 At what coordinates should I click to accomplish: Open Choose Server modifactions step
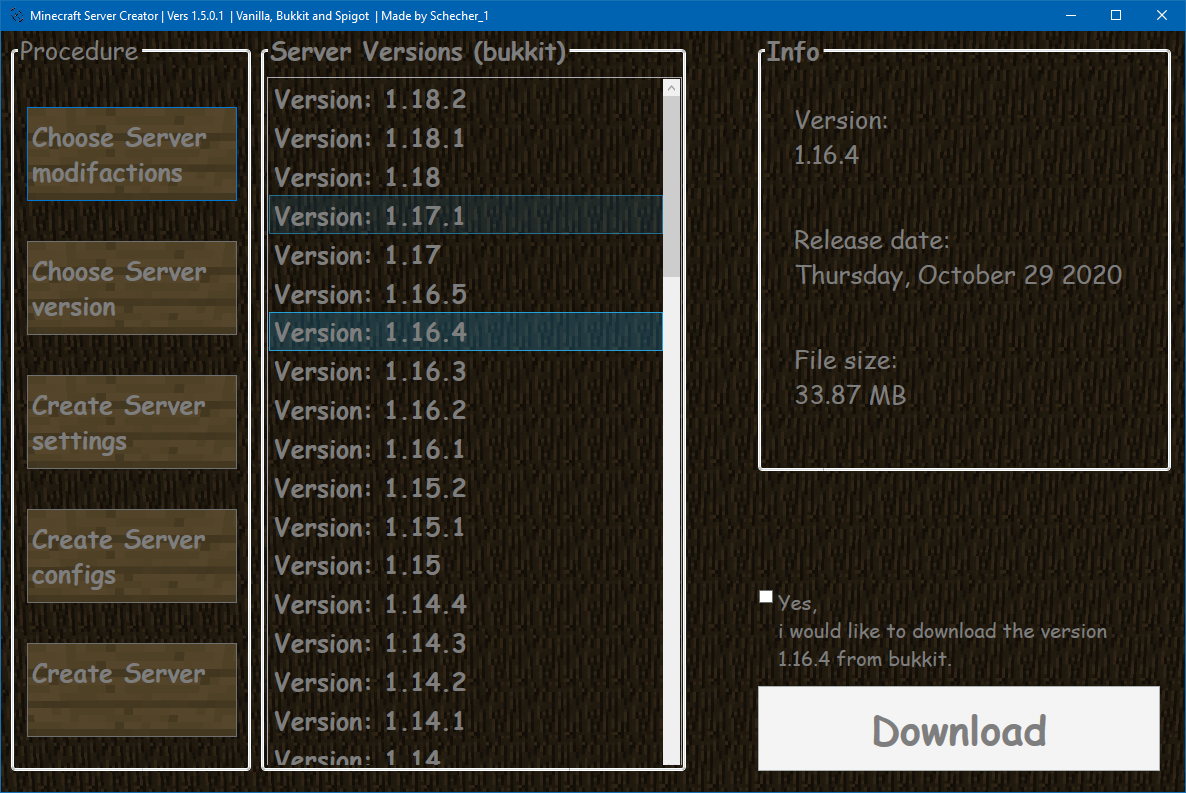(x=132, y=154)
